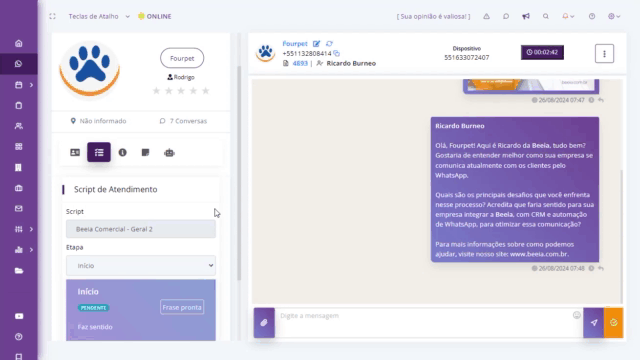
Task: Rate contact with the first star
Action: pos(156,91)
